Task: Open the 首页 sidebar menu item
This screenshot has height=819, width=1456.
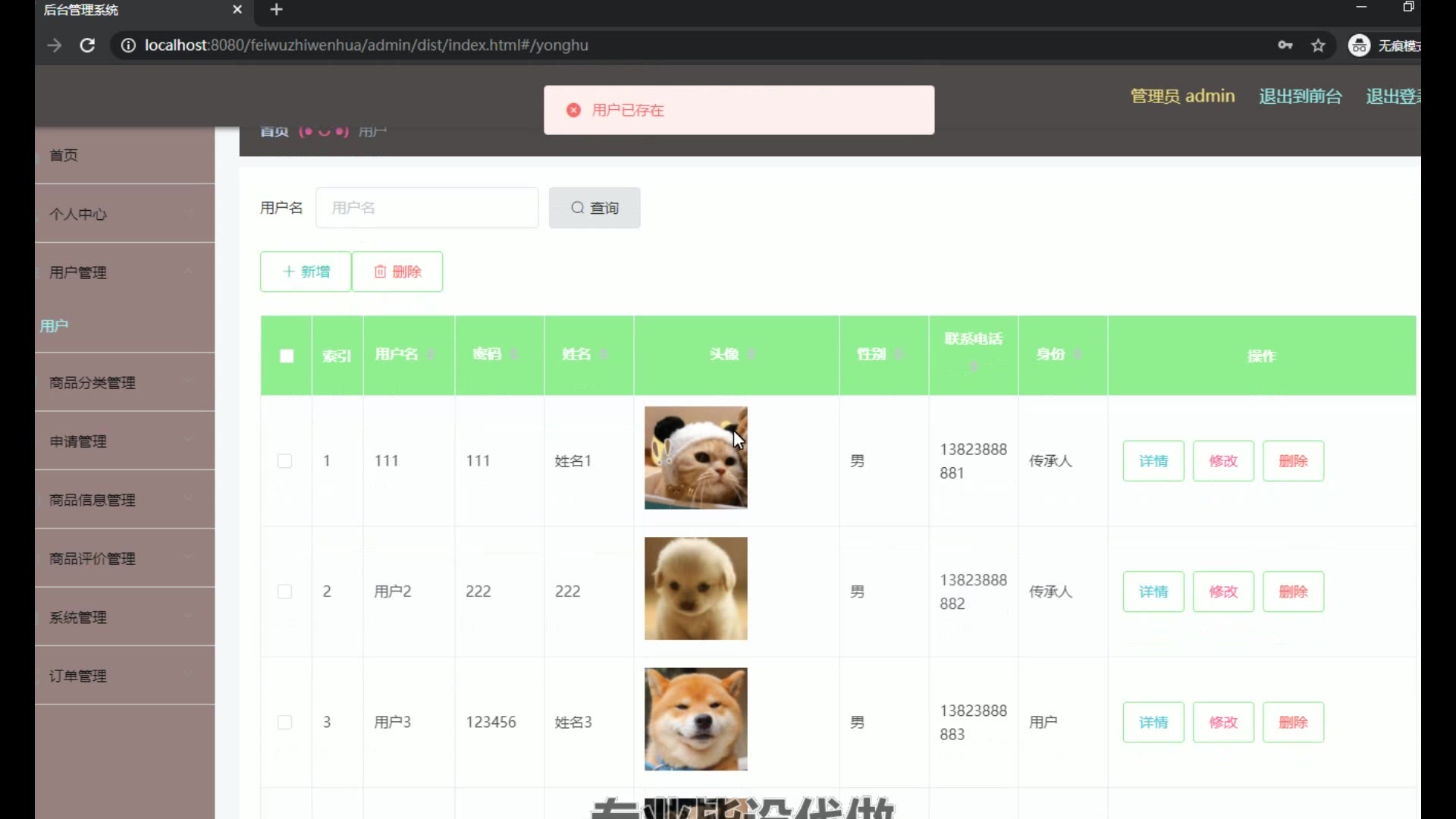Action: [x=64, y=155]
